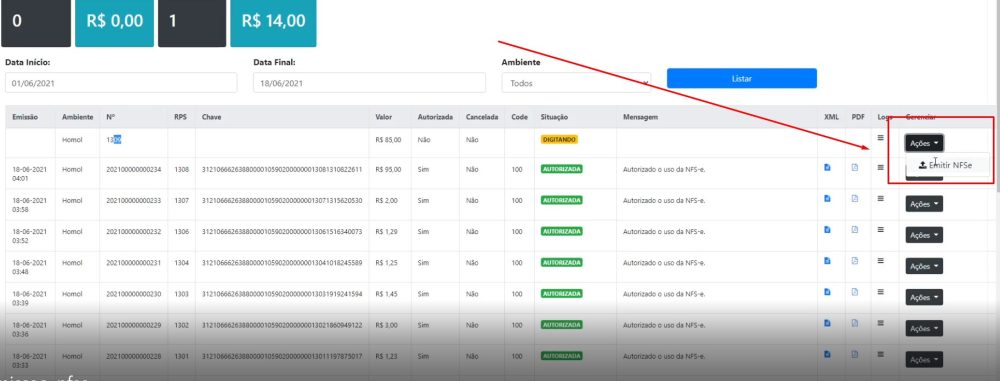Click value R$ 1,29 cell
This screenshot has width=1000, height=381.
tap(386, 232)
